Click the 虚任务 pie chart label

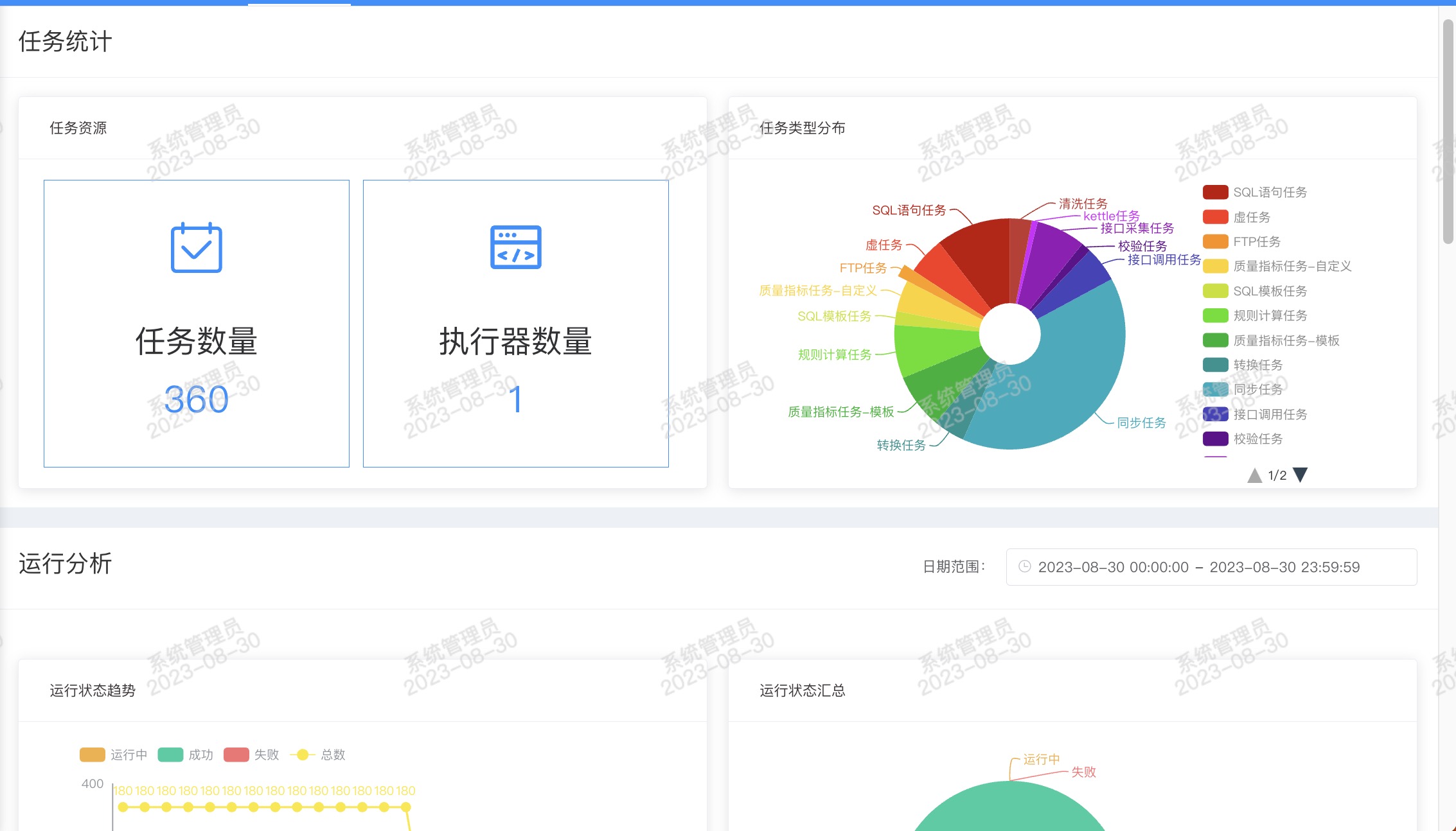tap(884, 245)
